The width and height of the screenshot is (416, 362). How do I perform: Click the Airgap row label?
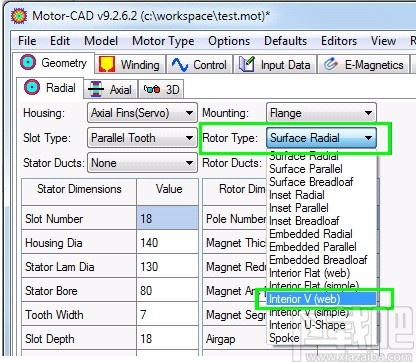tap(220, 339)
